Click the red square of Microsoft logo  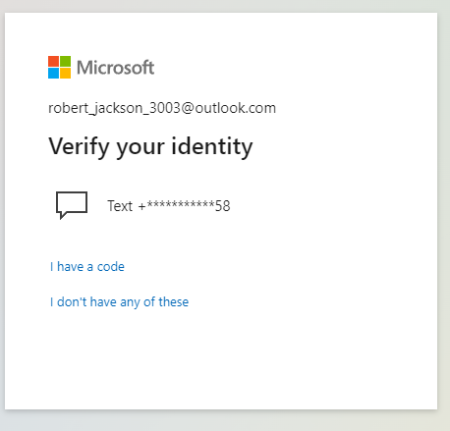pos(53,61)
